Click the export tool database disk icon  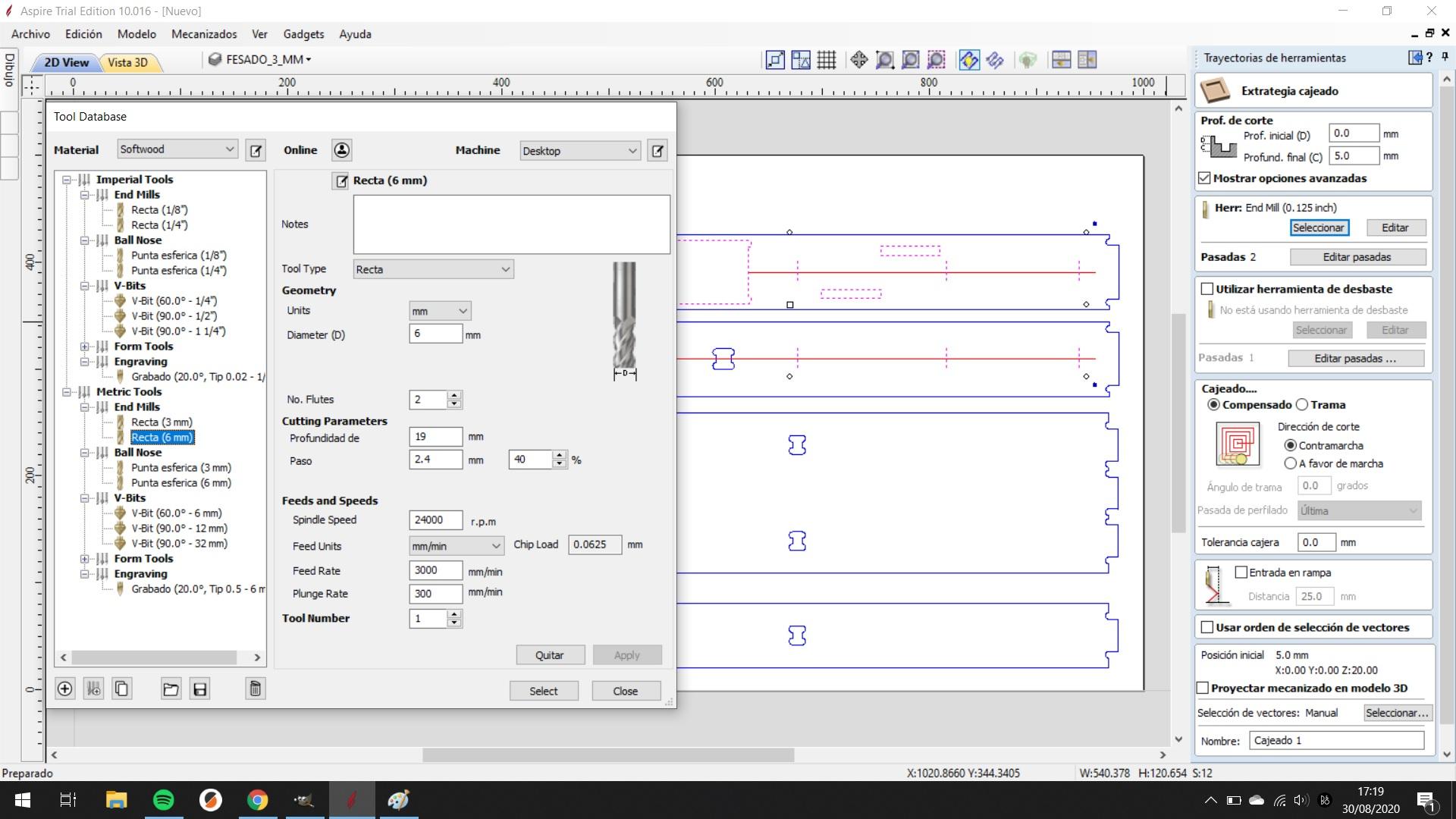point(200,689)
